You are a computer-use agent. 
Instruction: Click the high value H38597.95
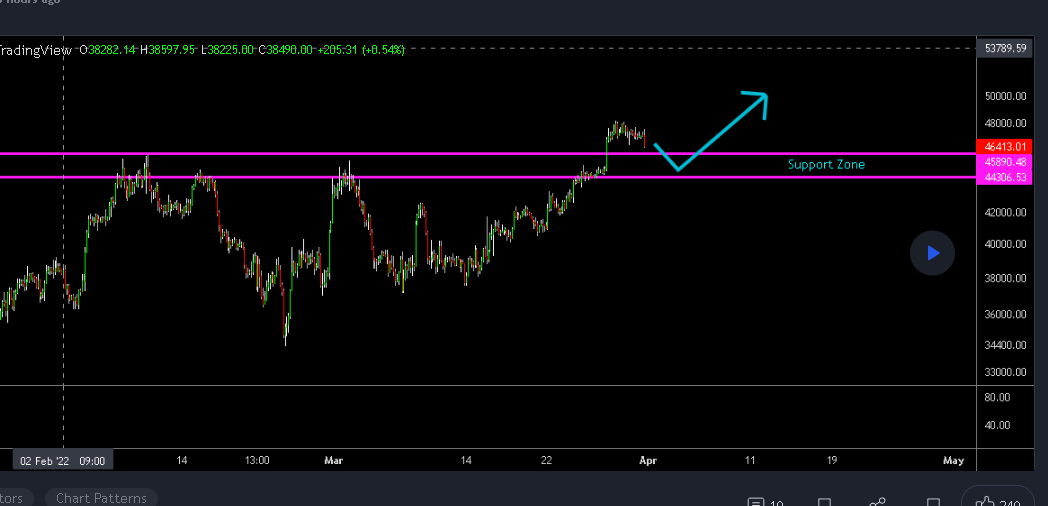pos(167,49)
